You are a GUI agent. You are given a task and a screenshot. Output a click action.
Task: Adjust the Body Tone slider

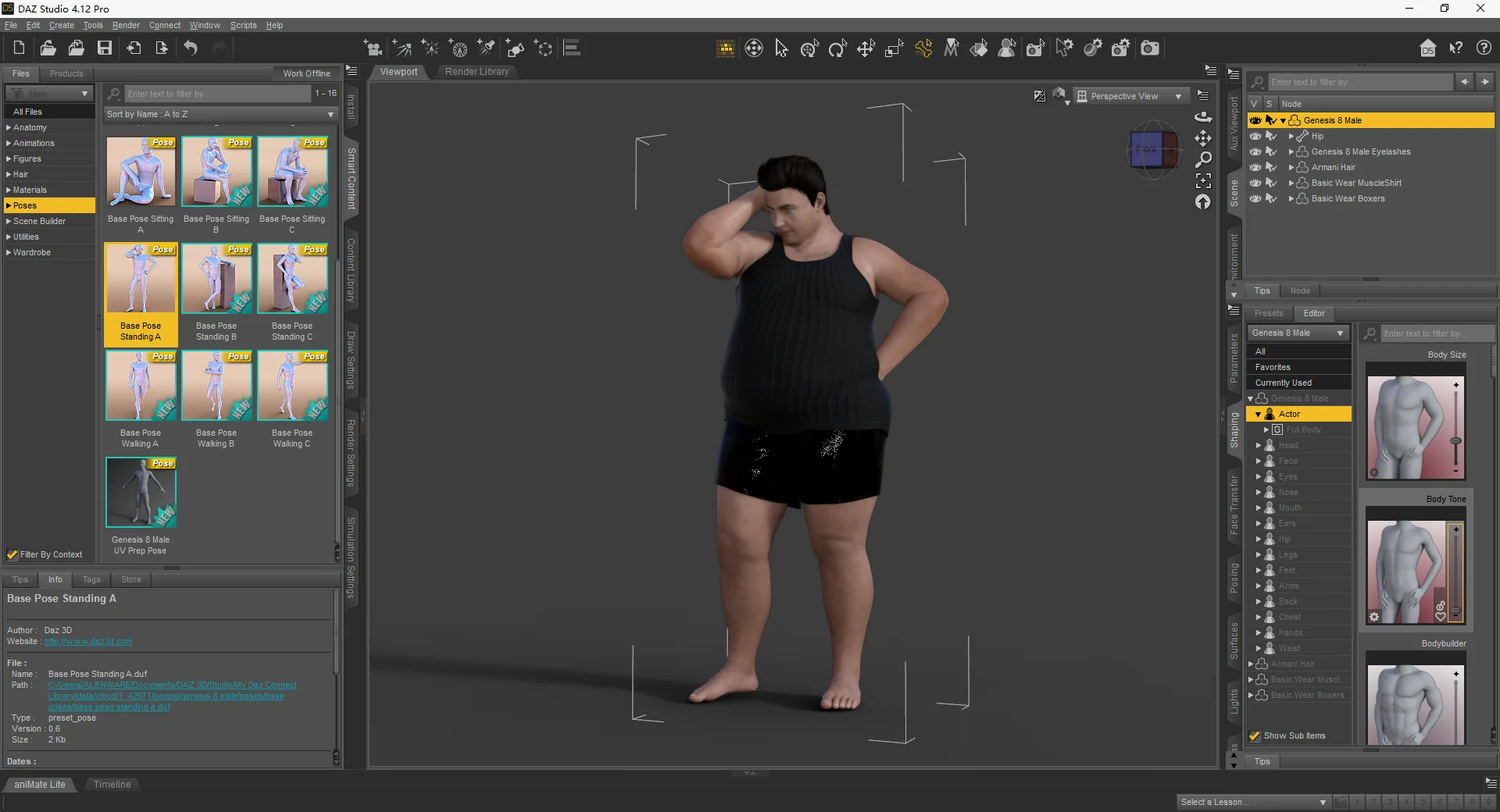(1455, 611)
